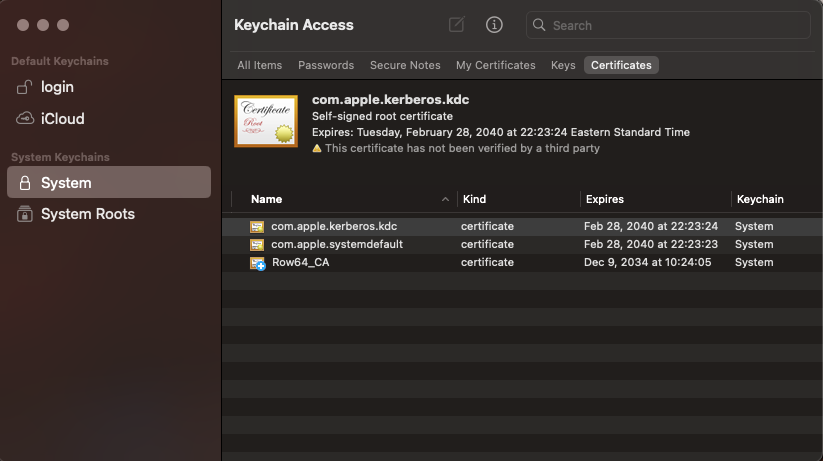Viewport: 823px width, 461px height.
Task: Select the System keychain
Action: [x=66, y=183]
